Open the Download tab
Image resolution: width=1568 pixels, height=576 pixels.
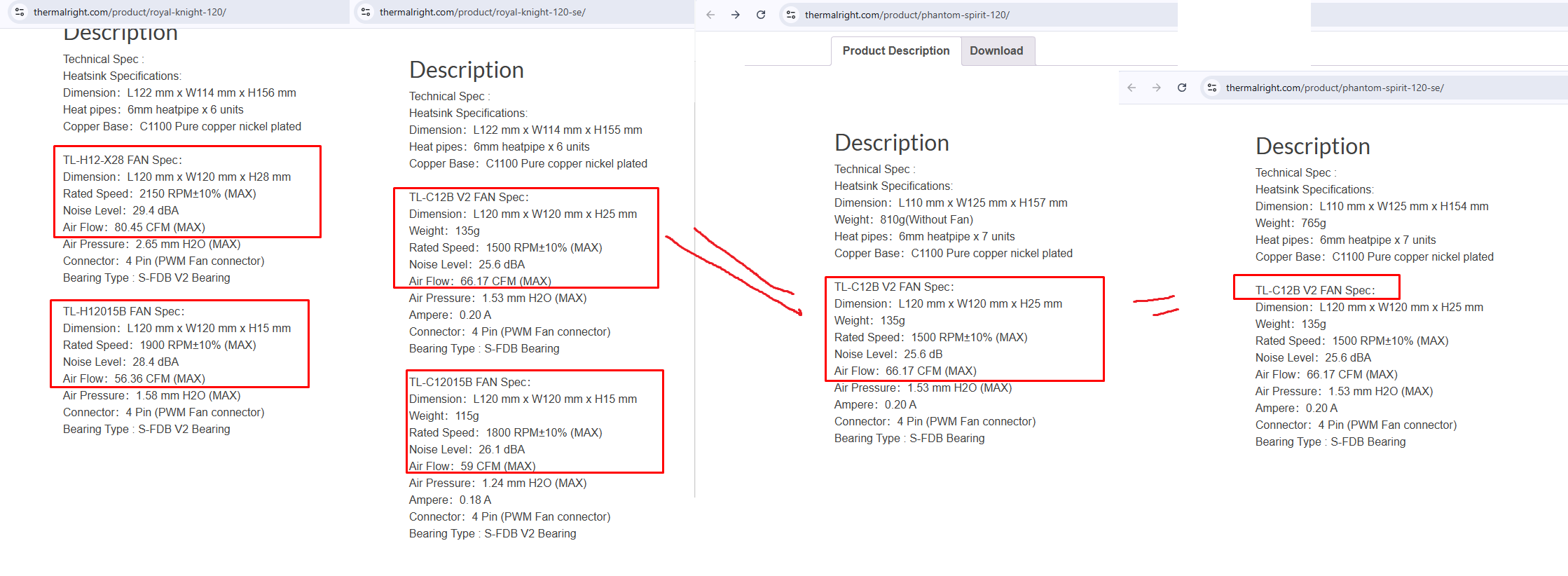pyautogui.click(x=997, y=51)
